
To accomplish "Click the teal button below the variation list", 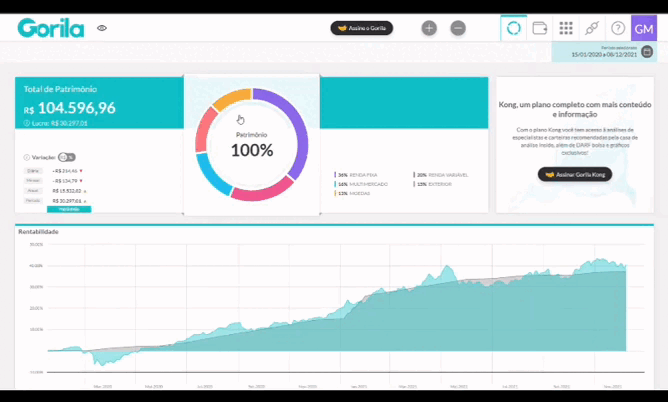I will click(x=69, y=209).
